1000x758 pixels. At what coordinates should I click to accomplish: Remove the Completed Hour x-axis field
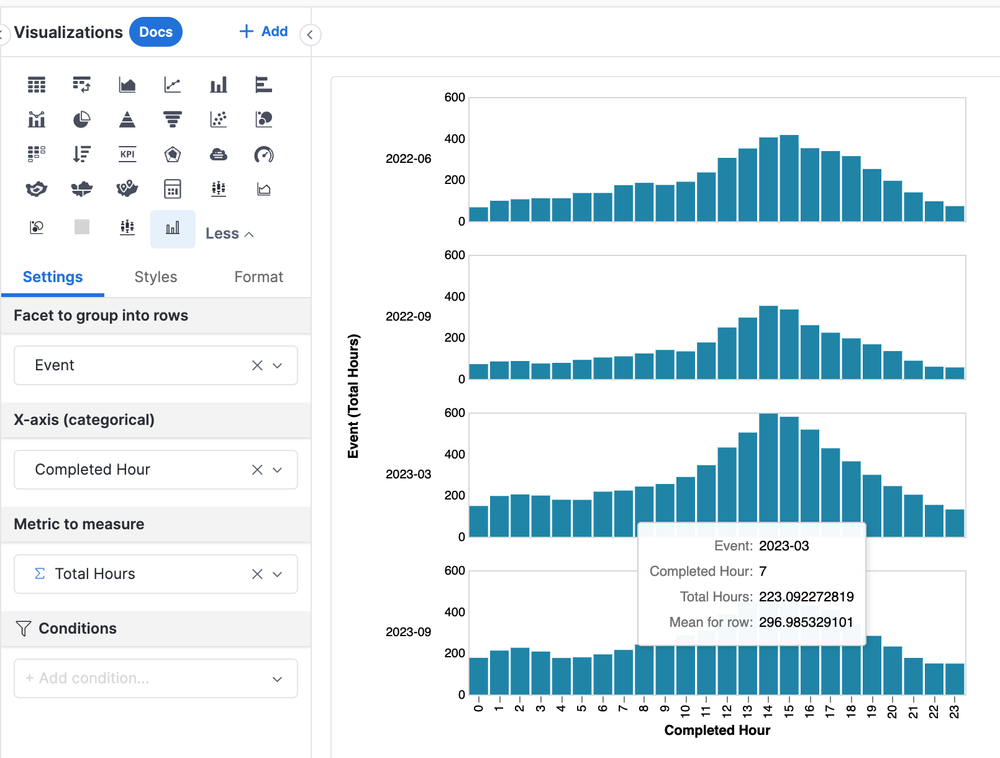pos(258,469)
